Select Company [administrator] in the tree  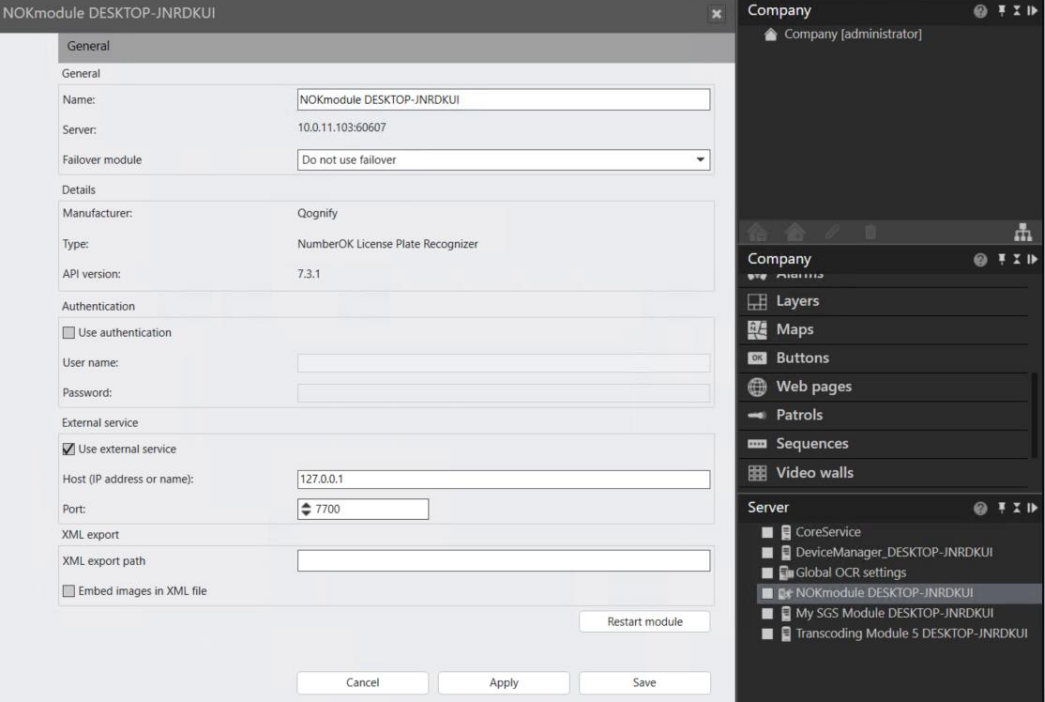[852, 34]
